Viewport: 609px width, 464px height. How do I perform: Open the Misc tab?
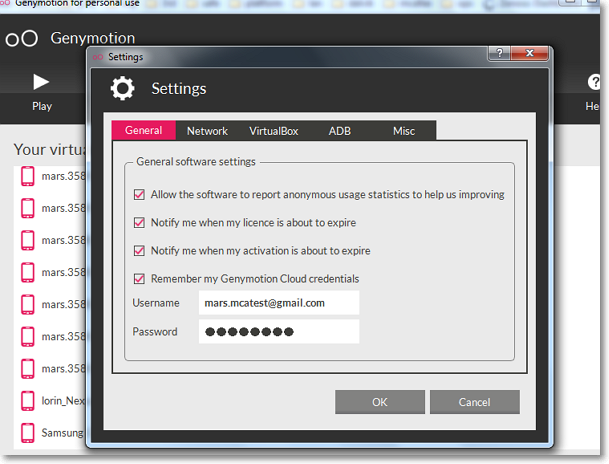point(404,131)
